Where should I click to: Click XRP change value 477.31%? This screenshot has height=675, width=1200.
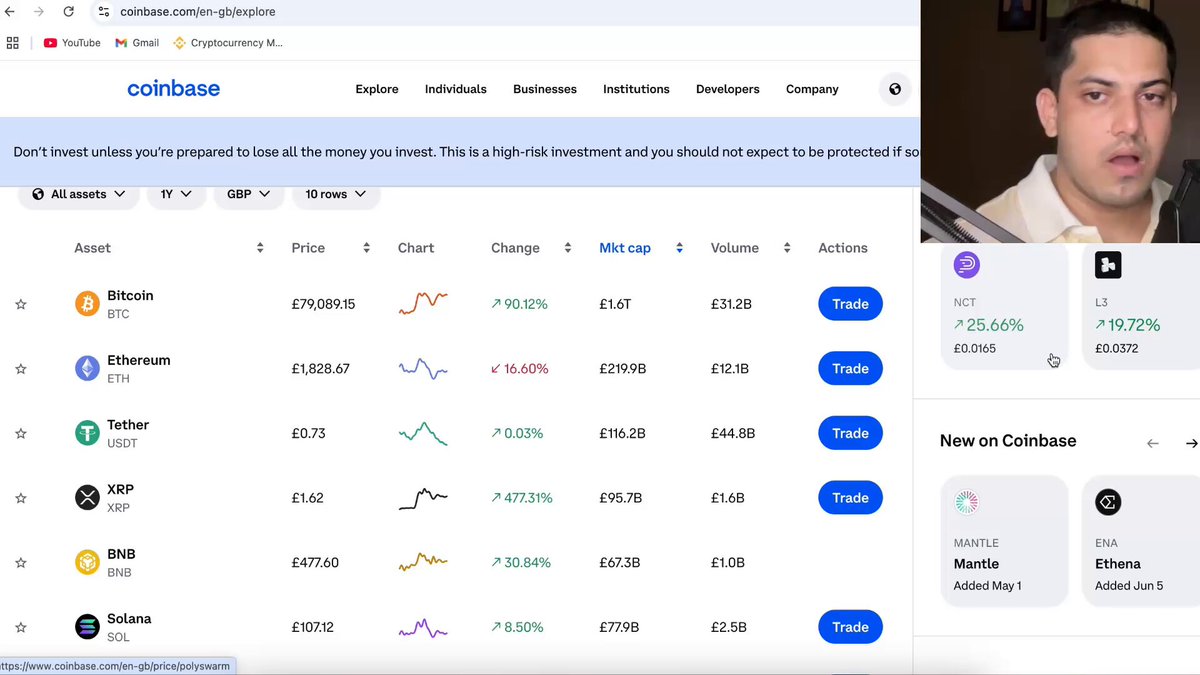point(521,498)
